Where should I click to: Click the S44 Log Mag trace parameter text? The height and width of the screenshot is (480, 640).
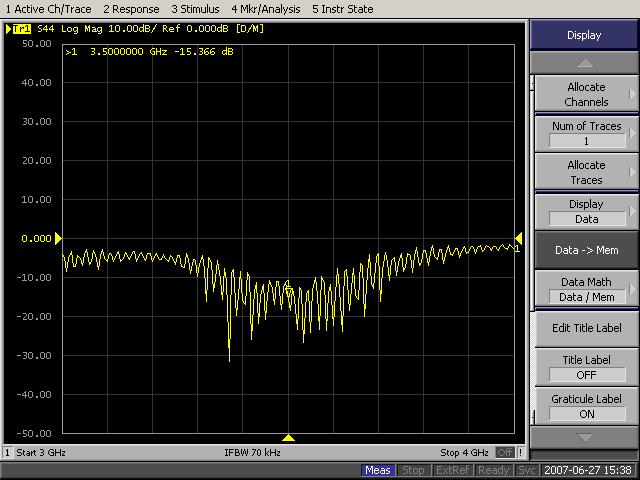(68, 29)
